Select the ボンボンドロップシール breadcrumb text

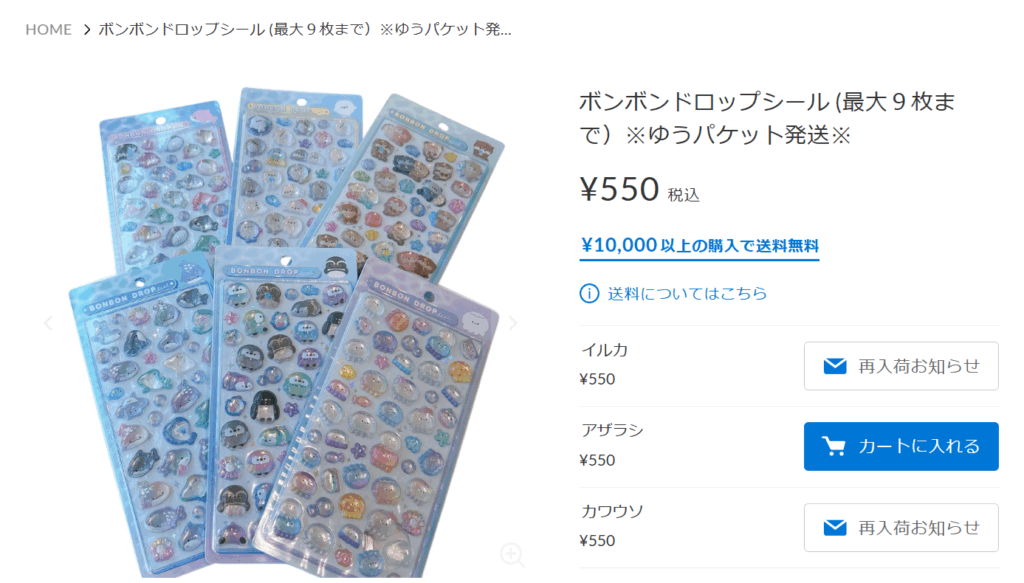tap(304, 29)
